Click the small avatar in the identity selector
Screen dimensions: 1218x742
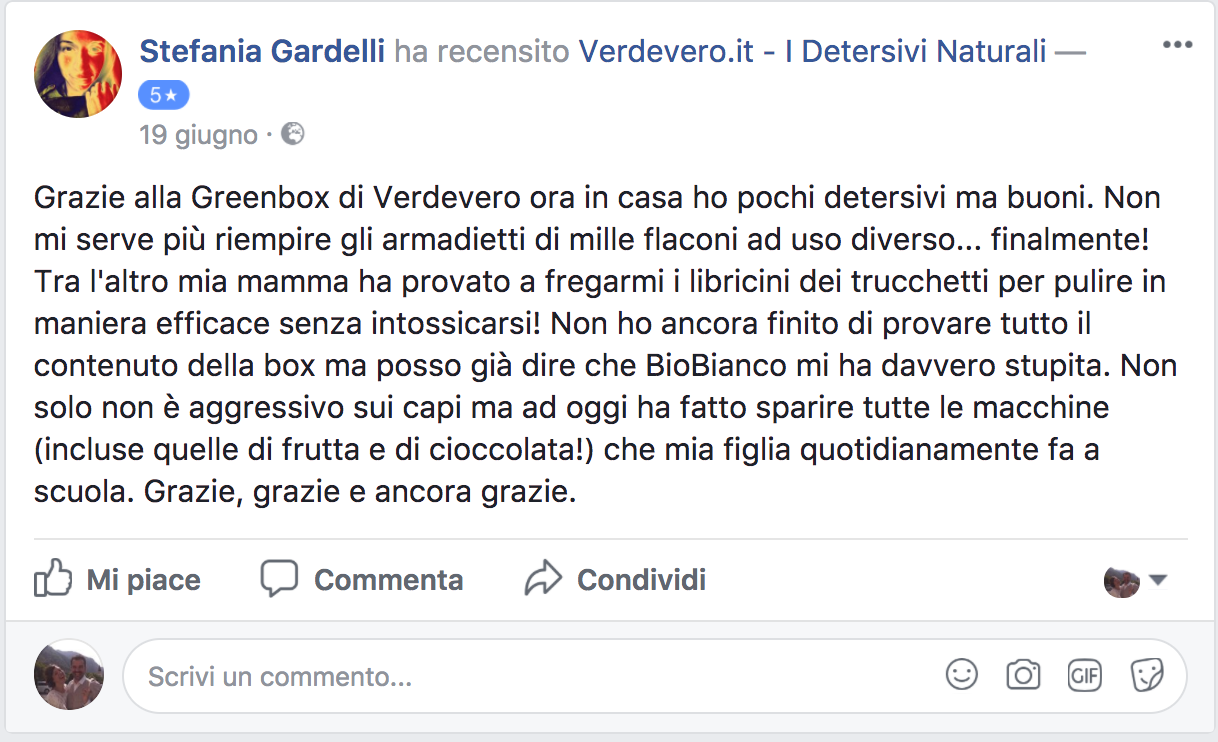(x=1122, y=580)
